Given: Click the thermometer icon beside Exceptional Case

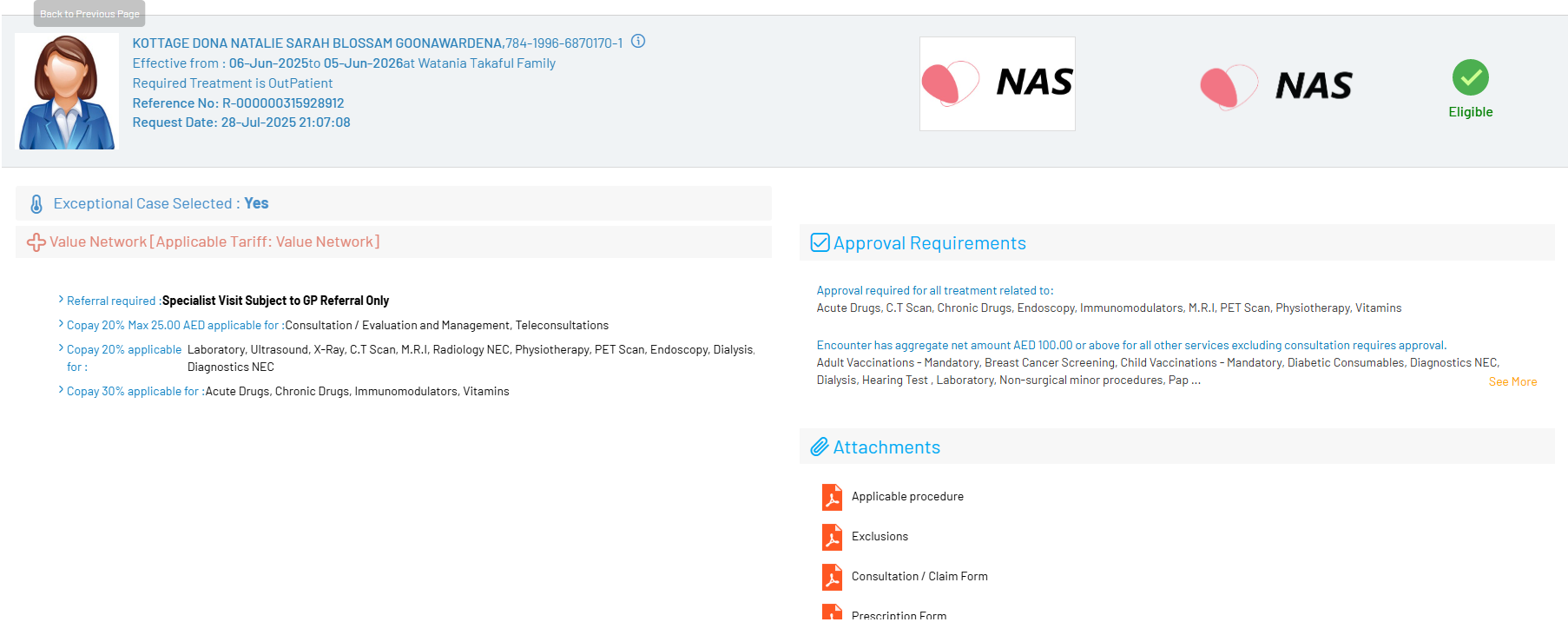Looking at the screenshot, I should (36, 204).
